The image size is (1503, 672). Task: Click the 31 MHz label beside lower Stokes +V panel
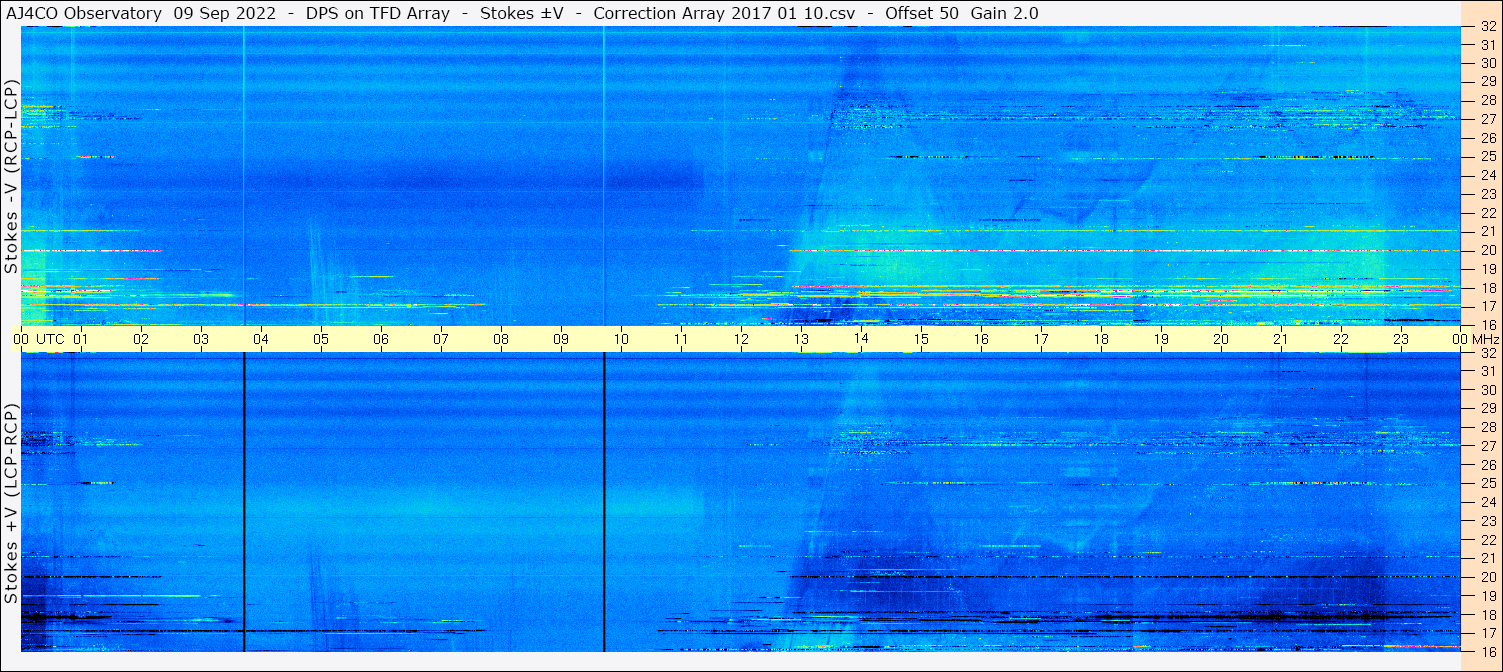(x=1488, y=371)
